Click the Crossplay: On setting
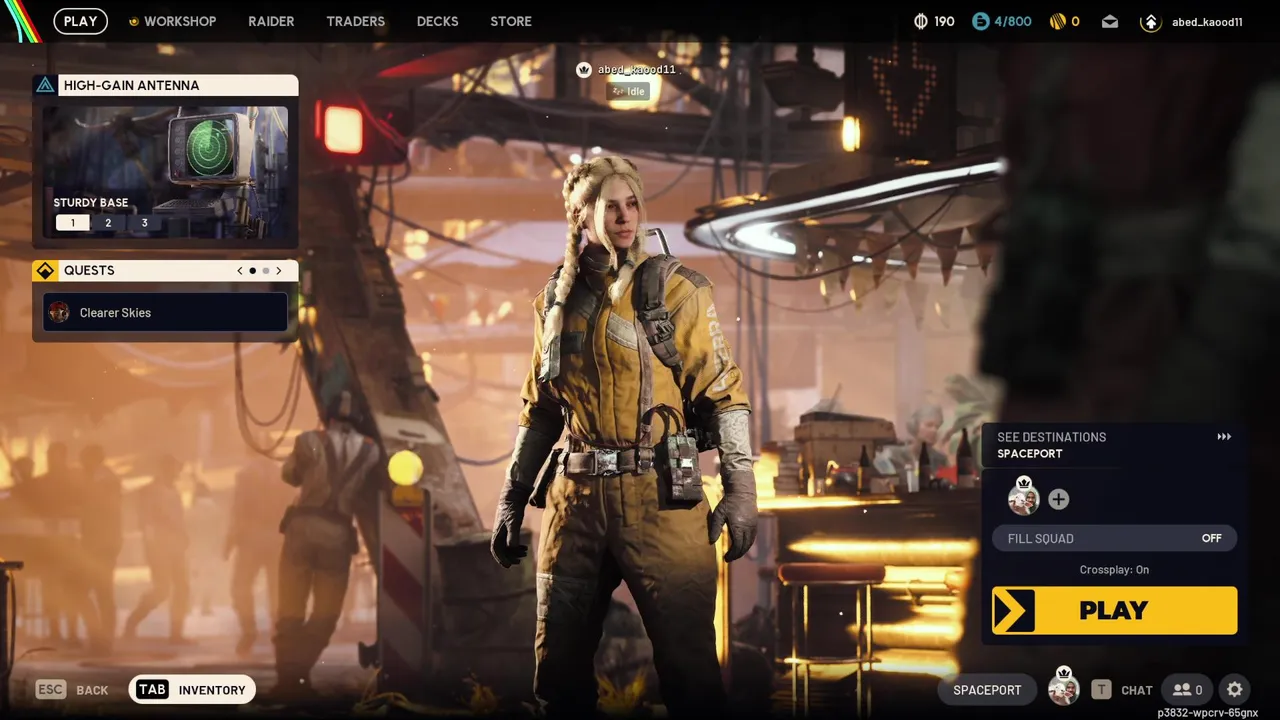The width and height of the screenshot is (1280, 720). (1114, 570)
